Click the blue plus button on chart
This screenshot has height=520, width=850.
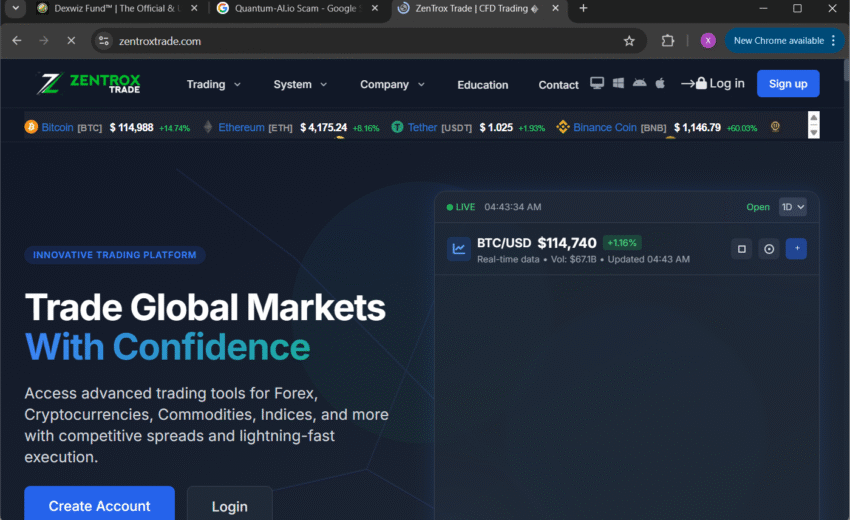tap(796, 248)
